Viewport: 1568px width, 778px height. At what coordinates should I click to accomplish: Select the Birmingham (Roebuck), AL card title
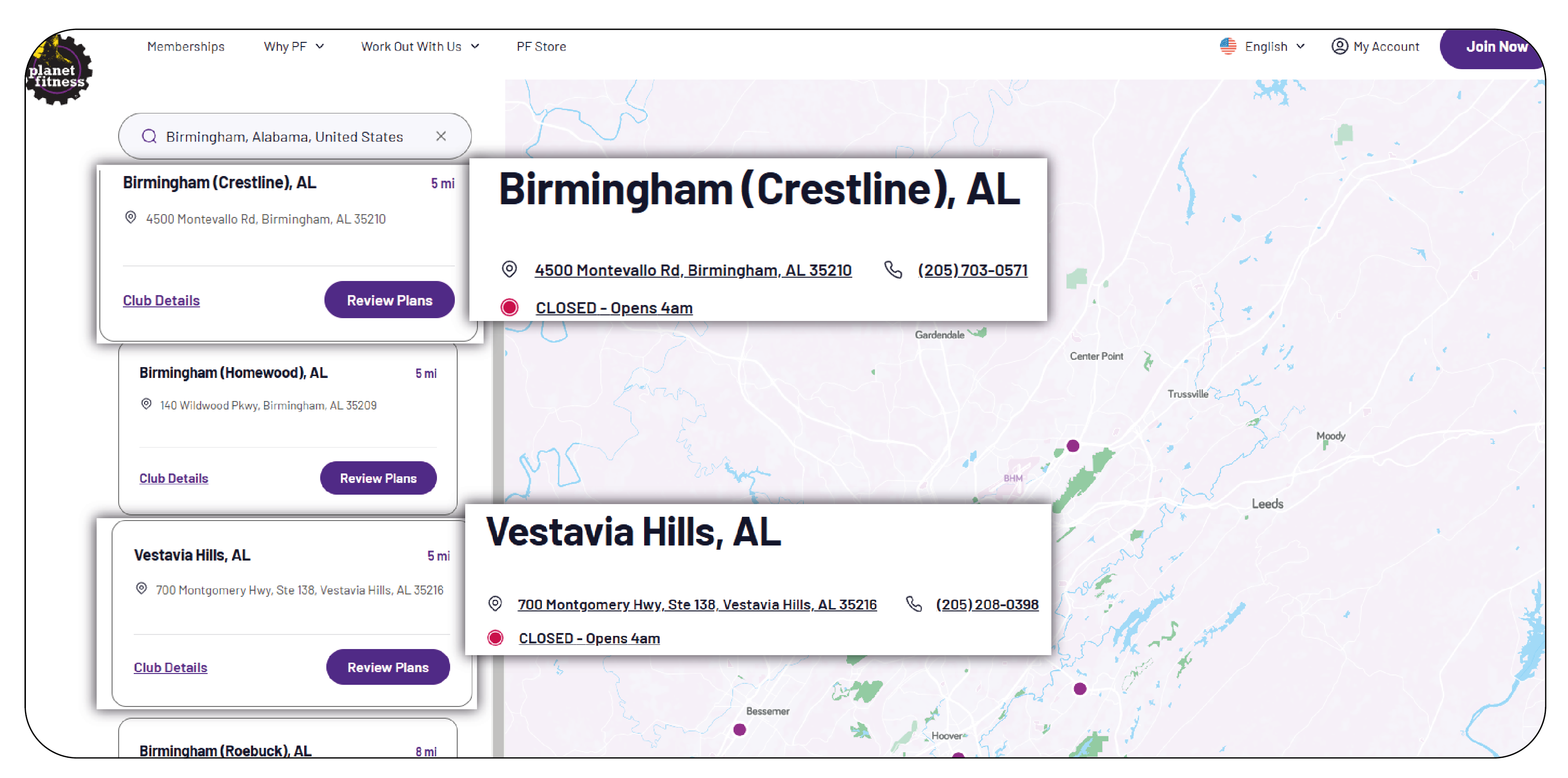225,751
